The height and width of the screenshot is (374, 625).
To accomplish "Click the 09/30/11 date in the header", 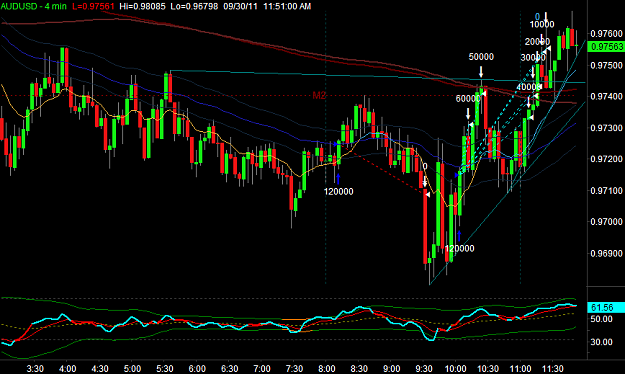I will click(x=240, y=6).
